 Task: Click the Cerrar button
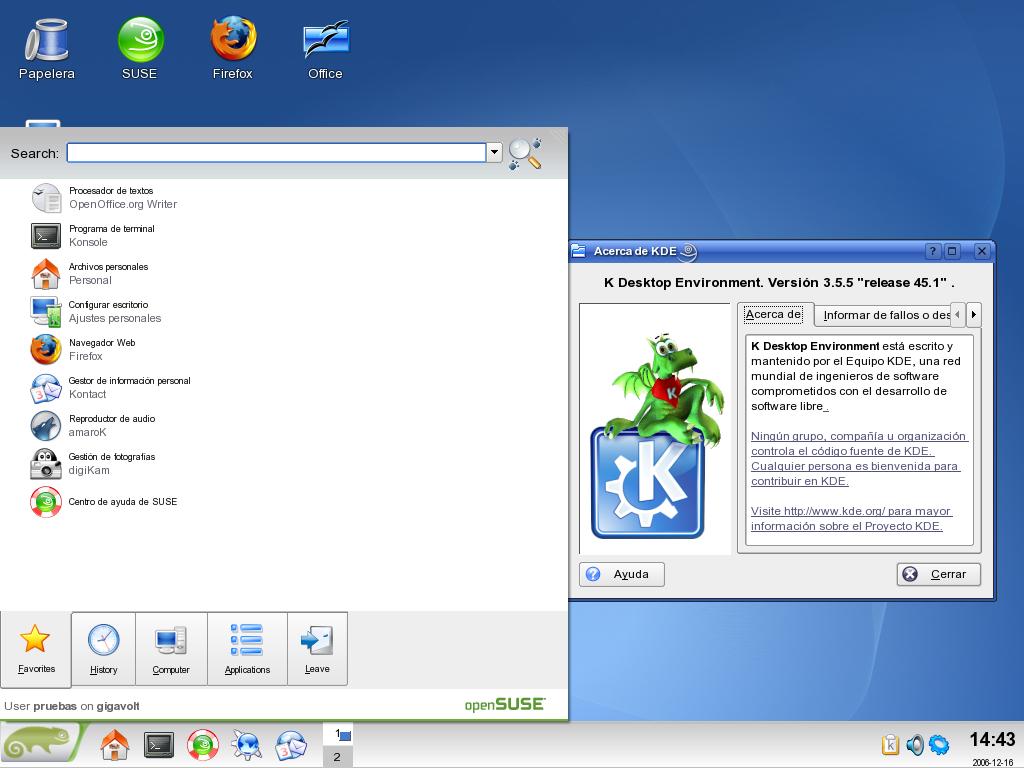point(938,574)
